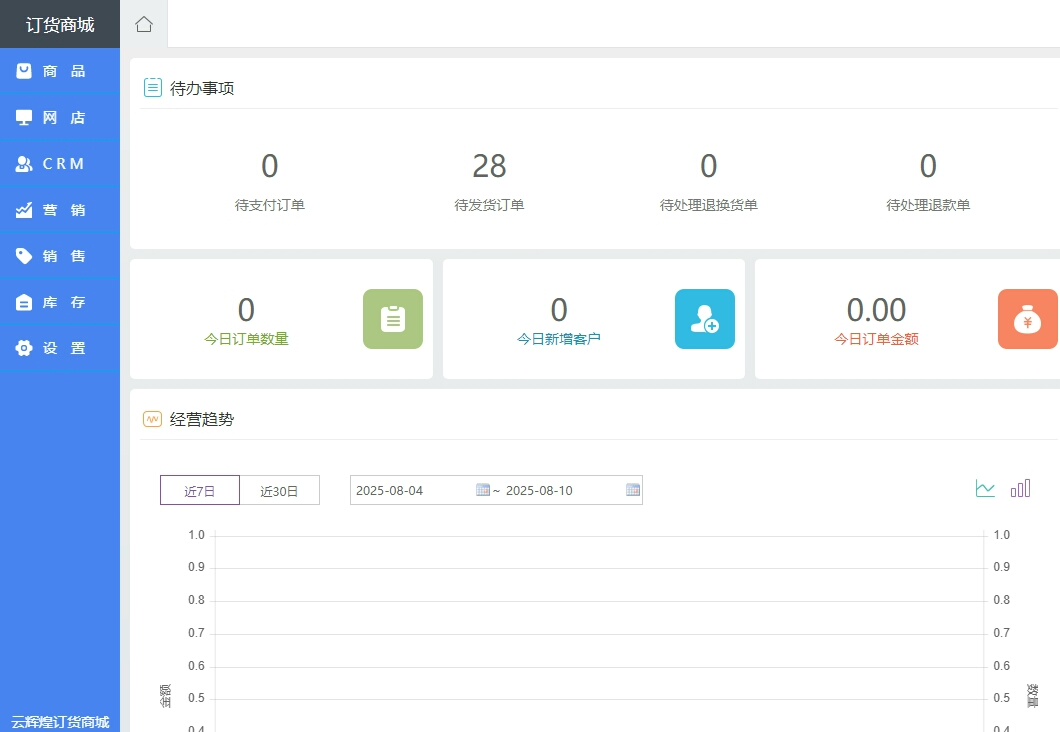Switch to bar chart view
Viewport: 1060px width, 732px height.
(1020, 488)
